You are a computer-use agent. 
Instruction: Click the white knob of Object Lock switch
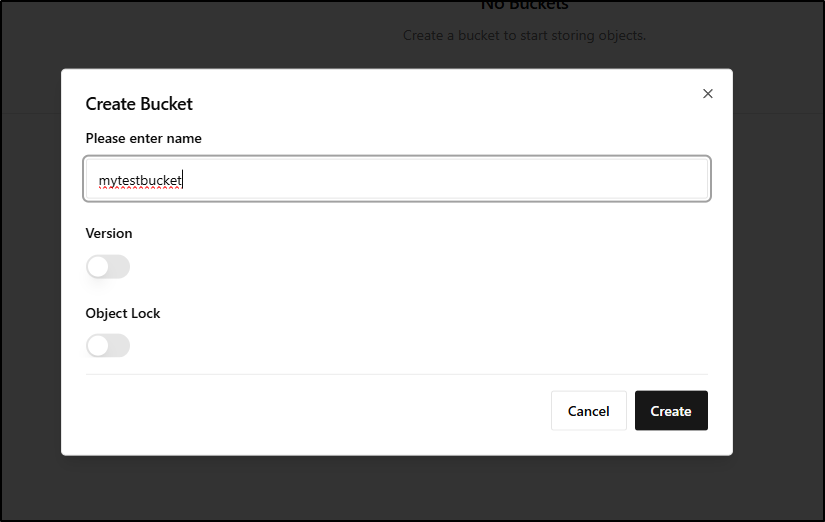click(98, 346)
